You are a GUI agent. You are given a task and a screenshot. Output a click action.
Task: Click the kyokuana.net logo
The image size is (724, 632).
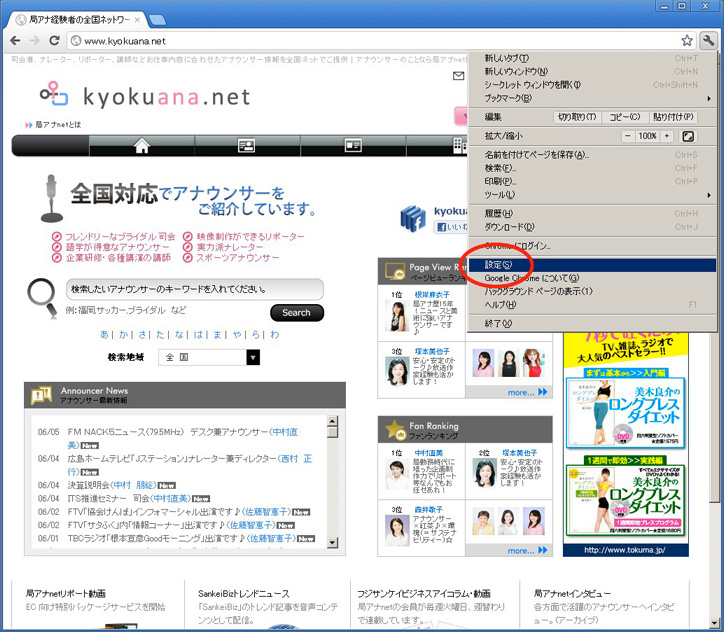coord(145,96)
